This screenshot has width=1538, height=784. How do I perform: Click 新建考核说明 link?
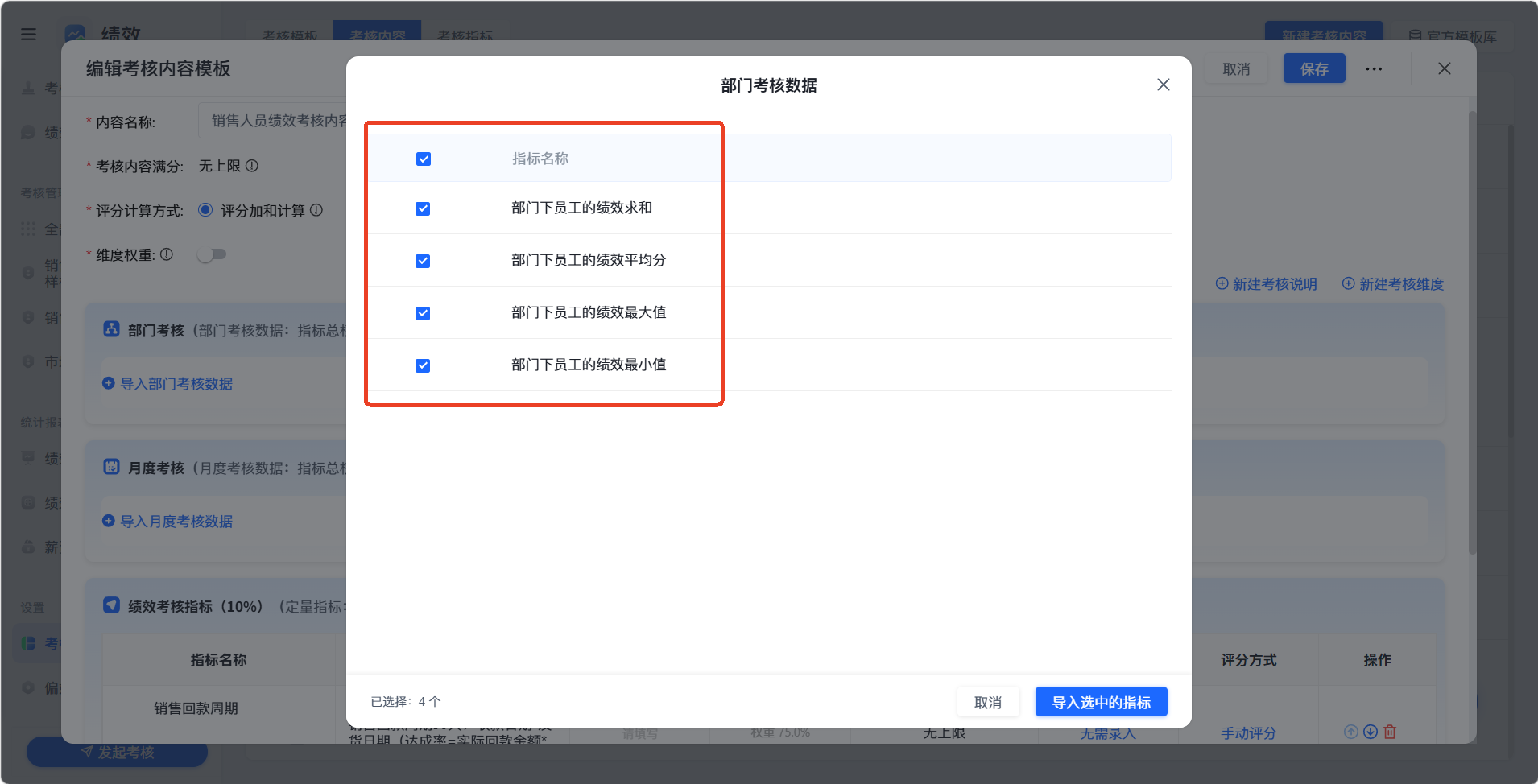click(1267, 284)
